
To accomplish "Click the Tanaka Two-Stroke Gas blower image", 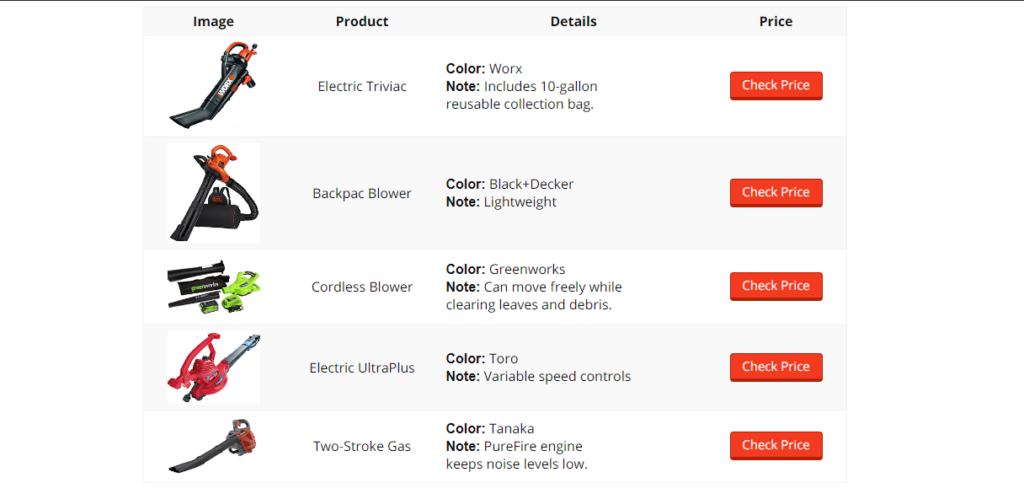I will 213,446.
